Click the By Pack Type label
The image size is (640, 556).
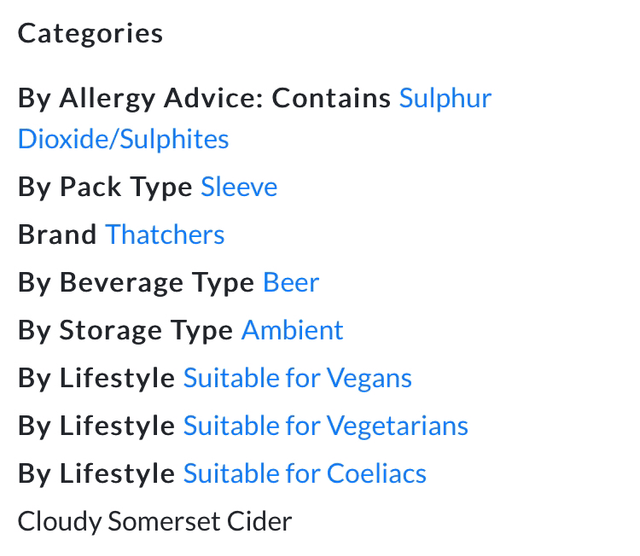[105, 187]
